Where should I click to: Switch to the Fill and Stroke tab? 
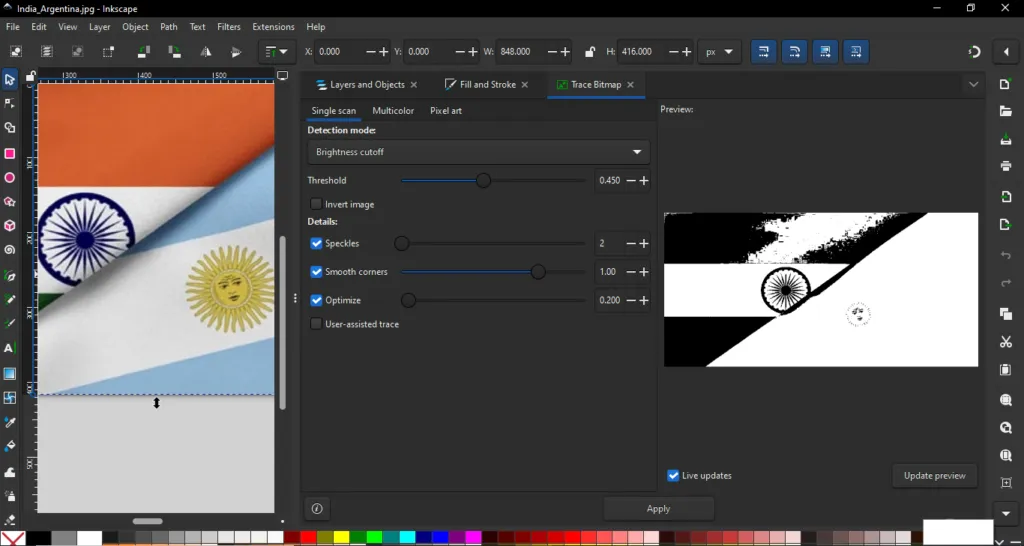click(x=487, y=84)
